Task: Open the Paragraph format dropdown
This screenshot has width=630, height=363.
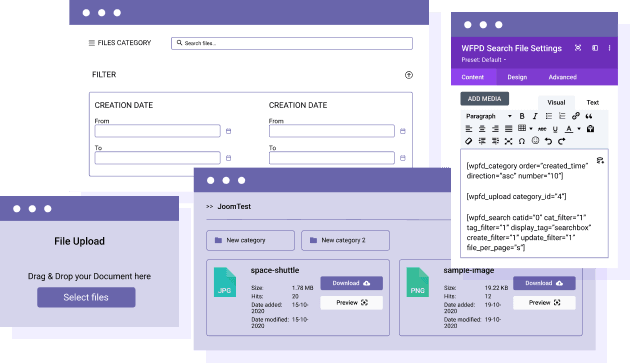Action: click(x=489, y=116)
